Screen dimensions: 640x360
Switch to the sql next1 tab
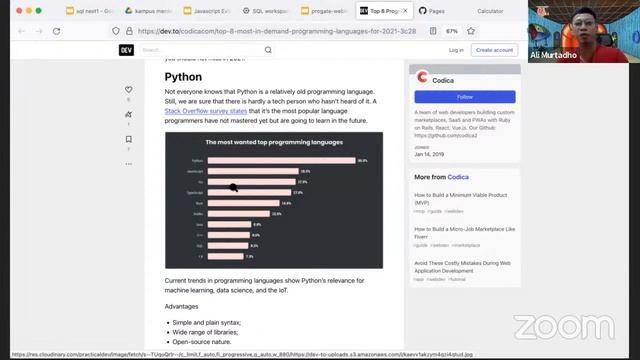pos(89,11)
